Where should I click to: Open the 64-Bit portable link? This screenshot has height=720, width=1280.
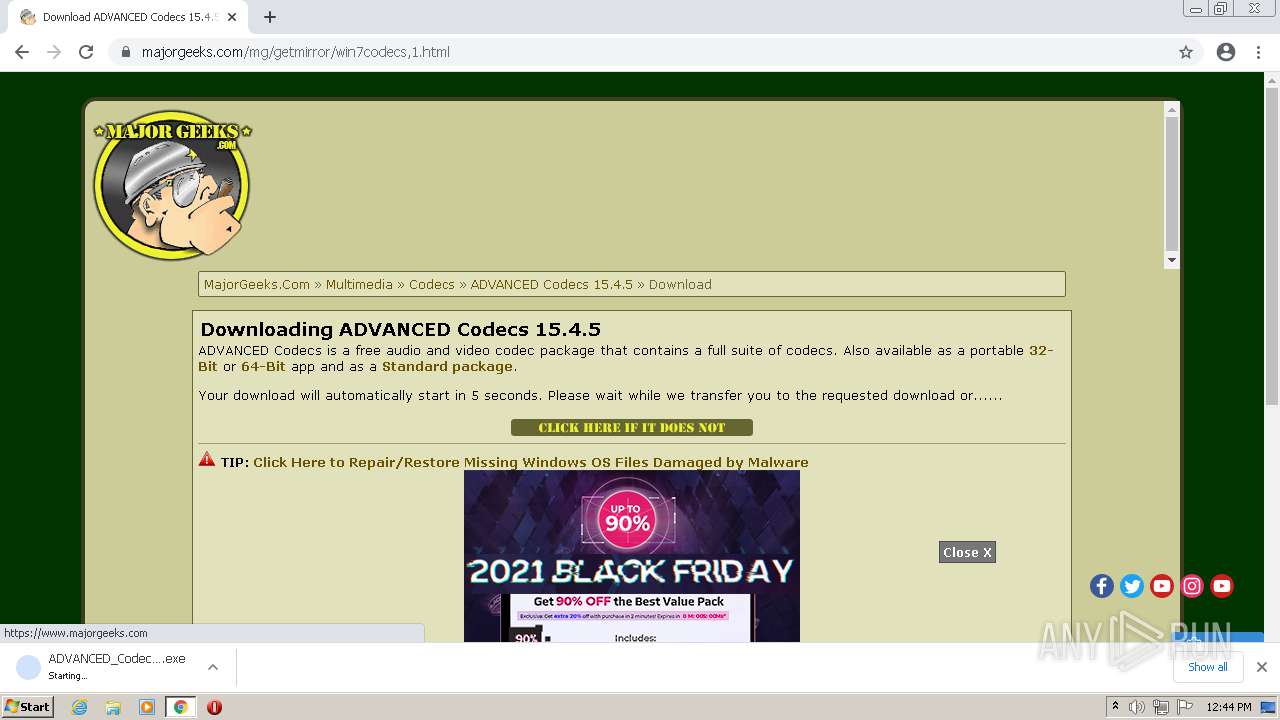[x=263, y=367]
